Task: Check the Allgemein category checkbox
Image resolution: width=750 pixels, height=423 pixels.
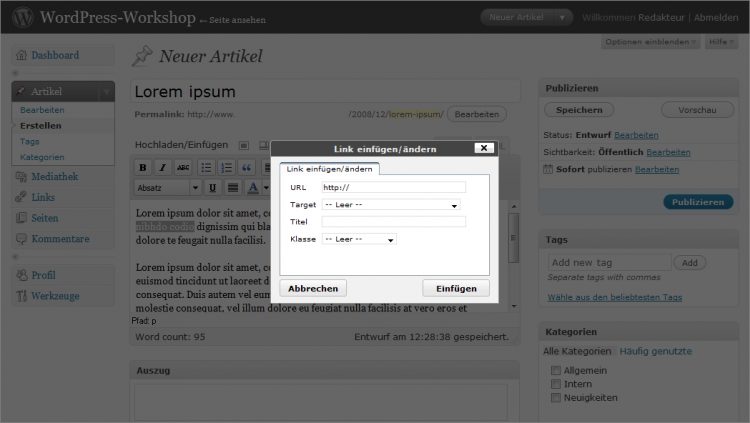Action: pos(556,370)
